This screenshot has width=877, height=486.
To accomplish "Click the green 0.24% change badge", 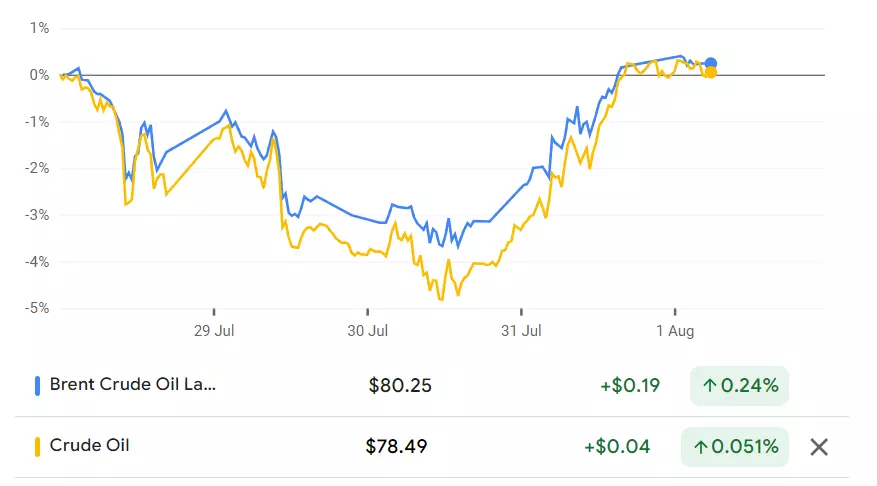I will tap(739, 385).
